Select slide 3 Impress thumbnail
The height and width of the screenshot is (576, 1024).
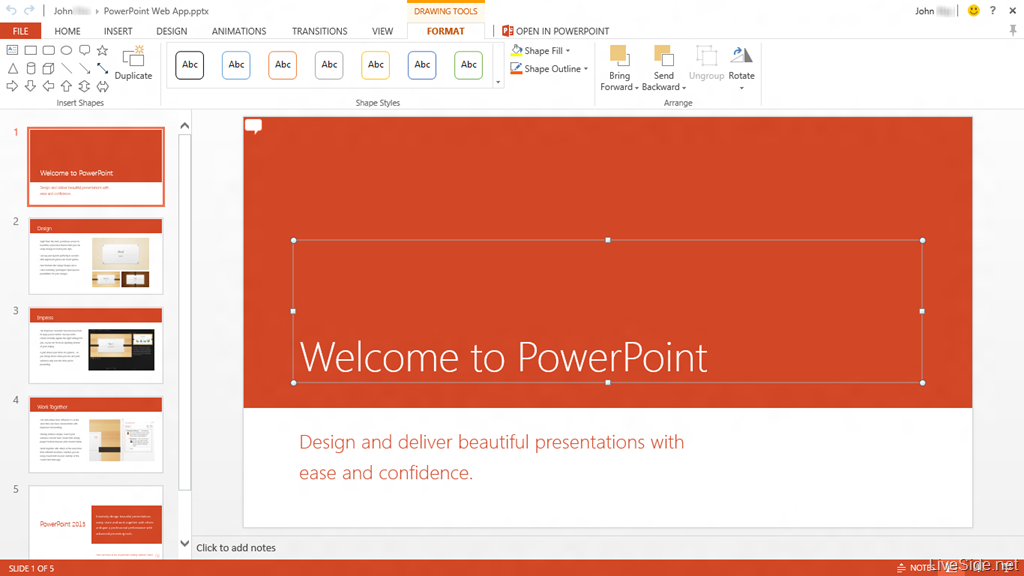[x=96, y=345]
